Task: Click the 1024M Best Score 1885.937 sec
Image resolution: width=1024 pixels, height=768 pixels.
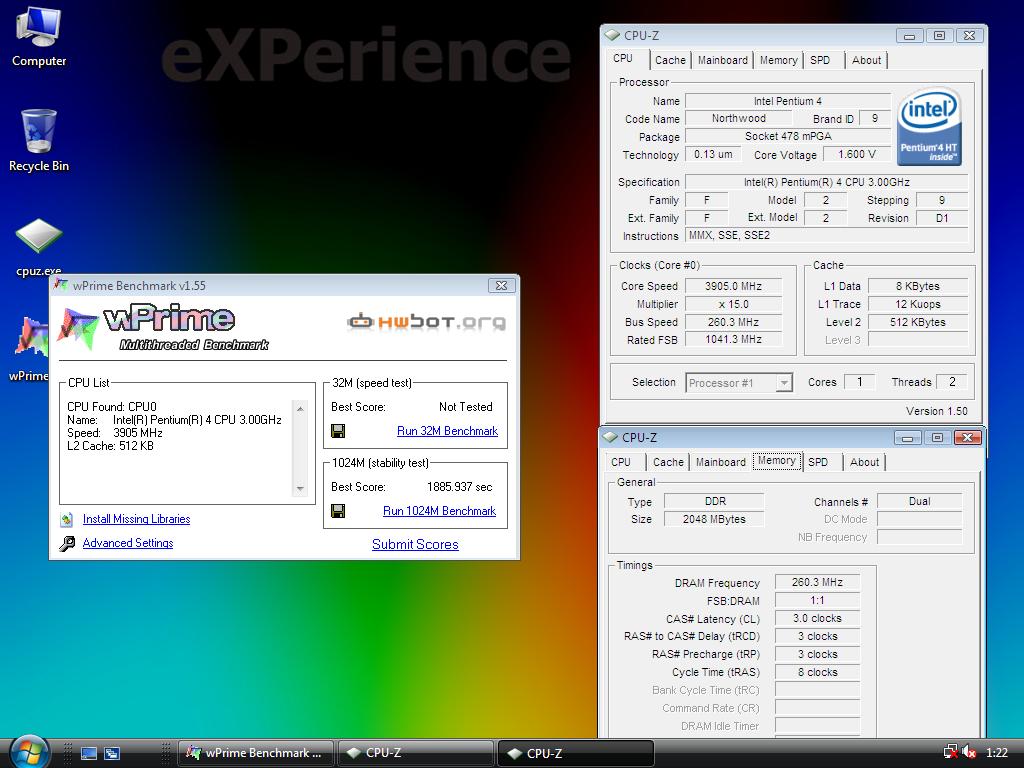Action: pos(460,487)
